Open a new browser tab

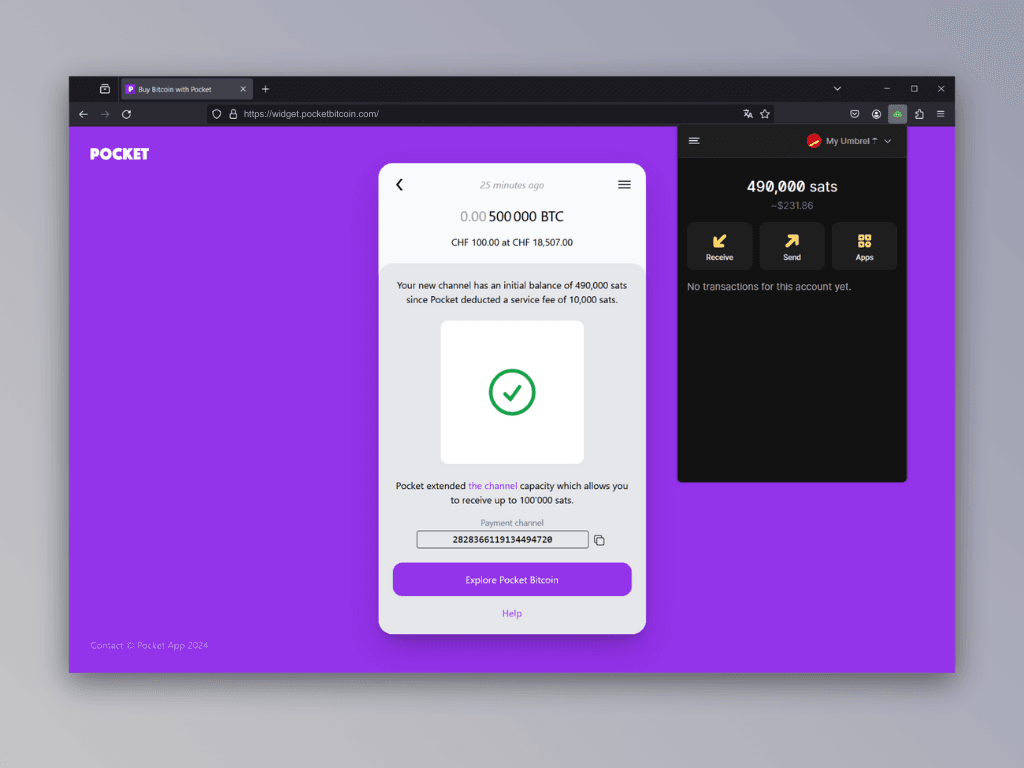(266, 89)
